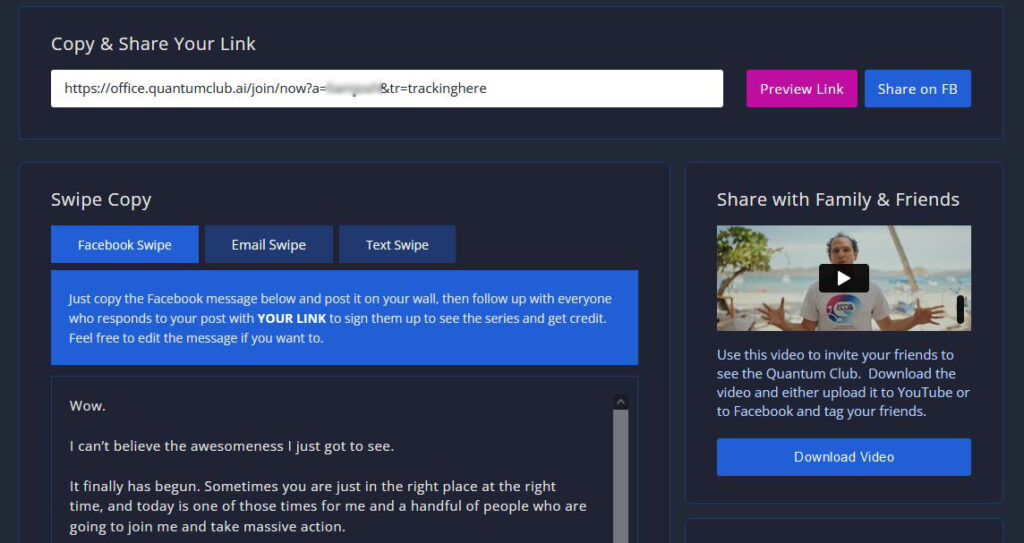
Task: Switch to the Facebook Swipe tab
Action: (125, 244)
